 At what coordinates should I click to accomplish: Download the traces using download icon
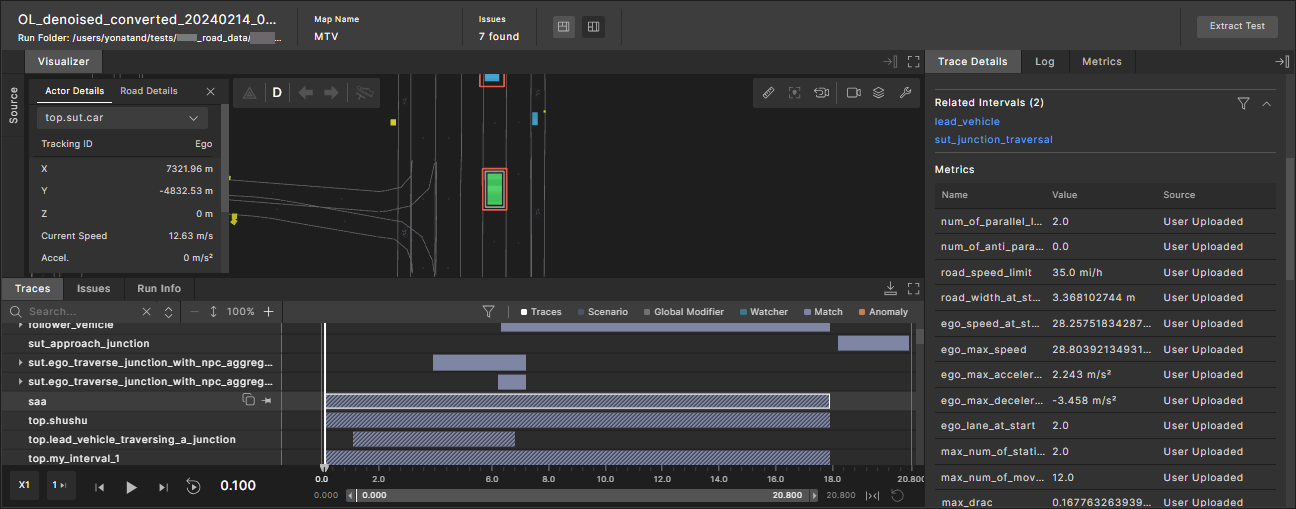click(x=891, y=289)
